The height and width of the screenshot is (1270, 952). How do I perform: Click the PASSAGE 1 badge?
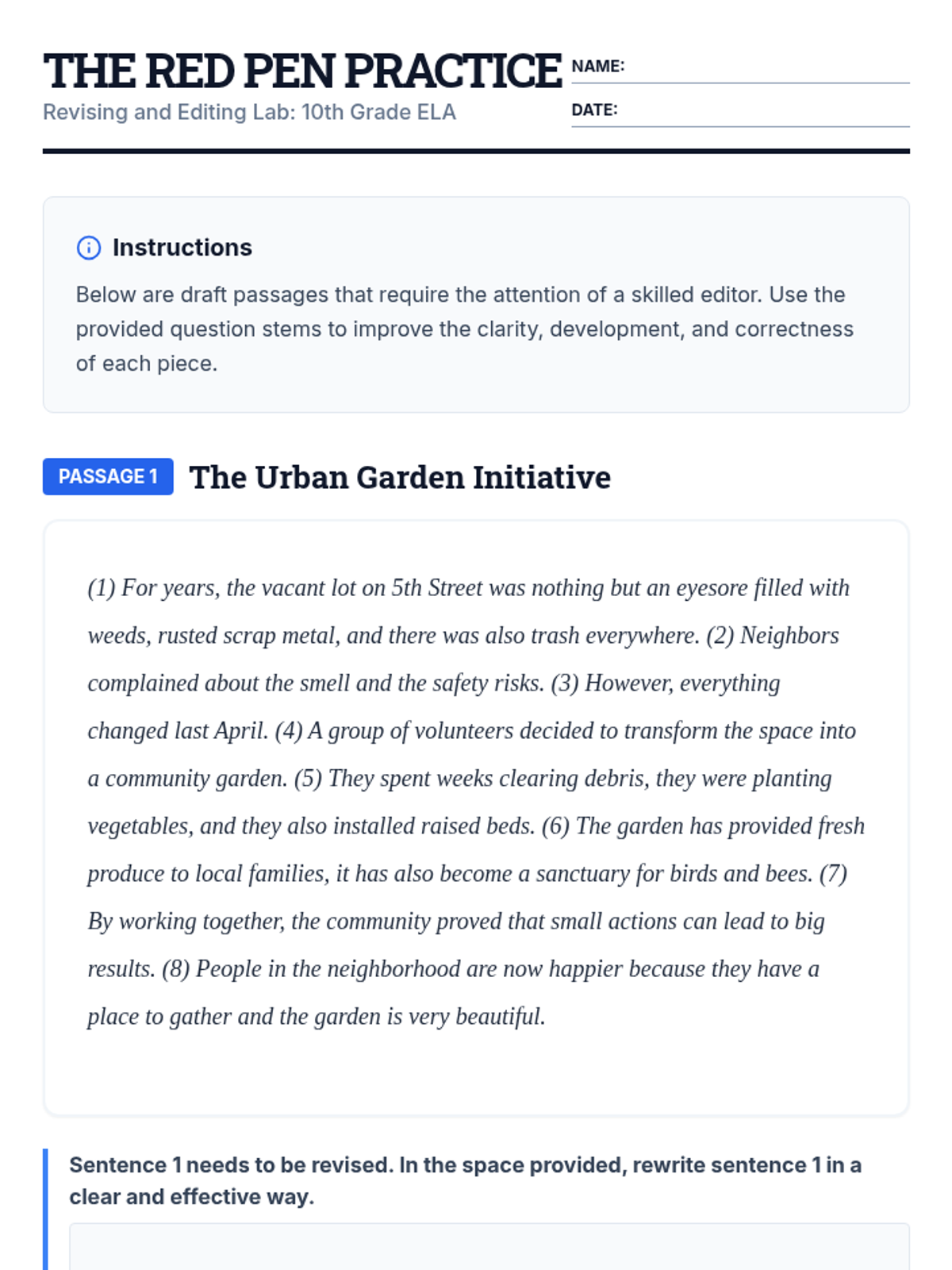pyautogui.click(x=108, y=476)
